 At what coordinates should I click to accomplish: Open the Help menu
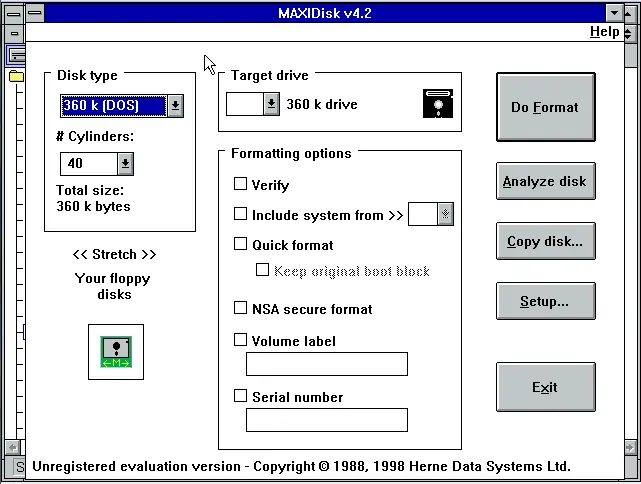tap(605, 31)
